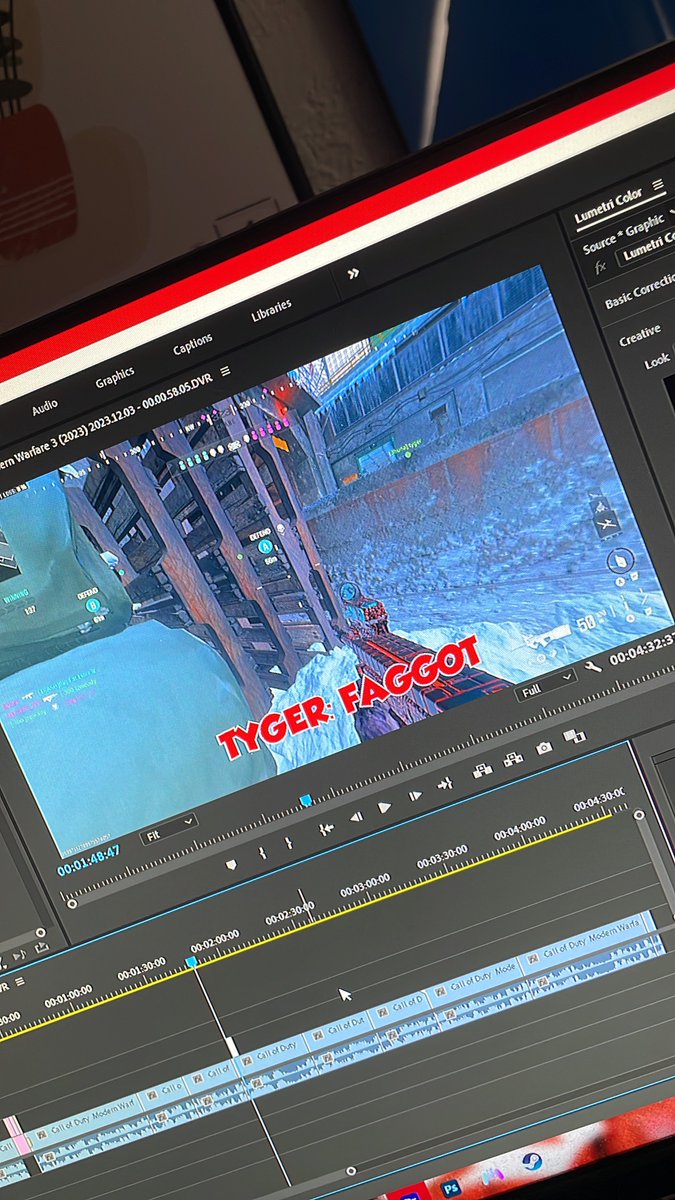Click the 00:03:30:00 timeline ruler mark
675x1200 pixels.
442,858
